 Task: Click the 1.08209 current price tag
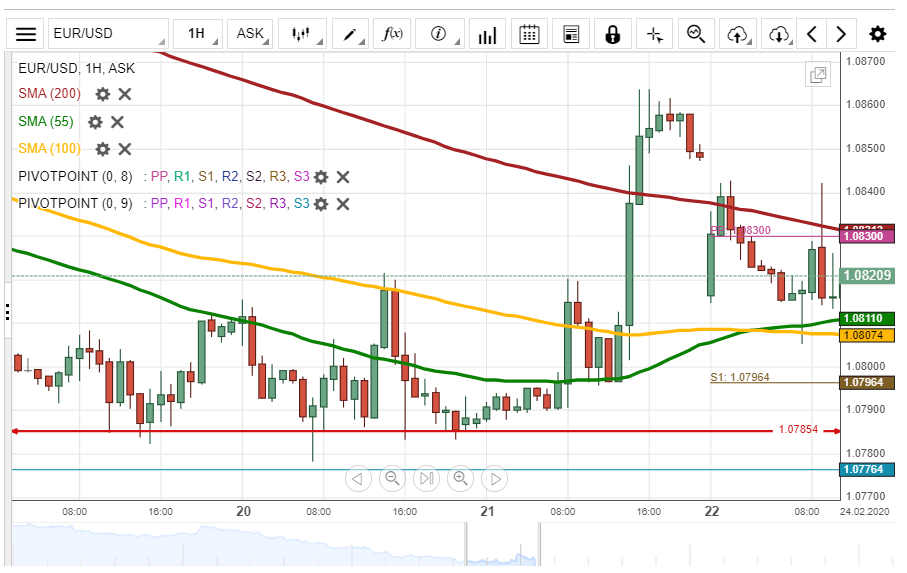867,275
